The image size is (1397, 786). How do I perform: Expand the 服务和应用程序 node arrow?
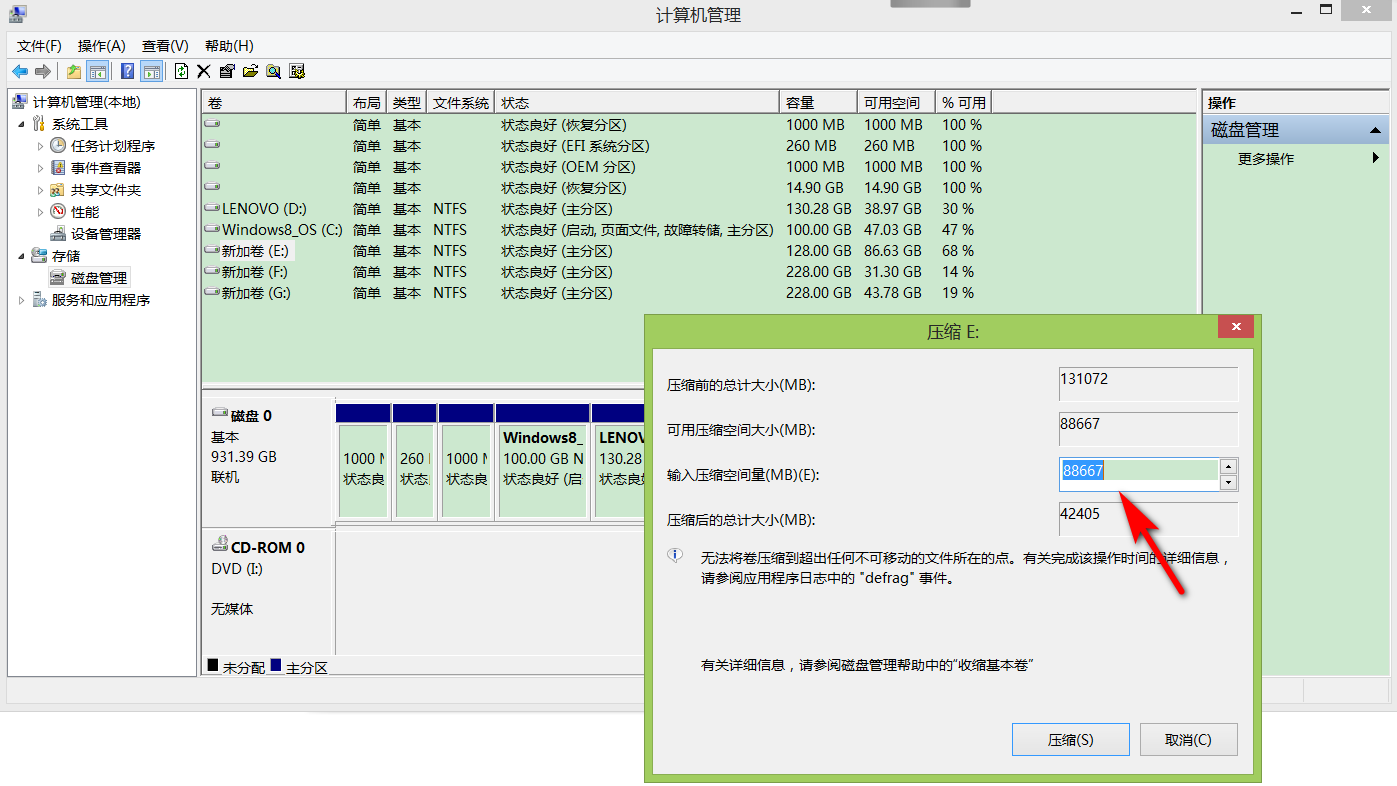22,300
